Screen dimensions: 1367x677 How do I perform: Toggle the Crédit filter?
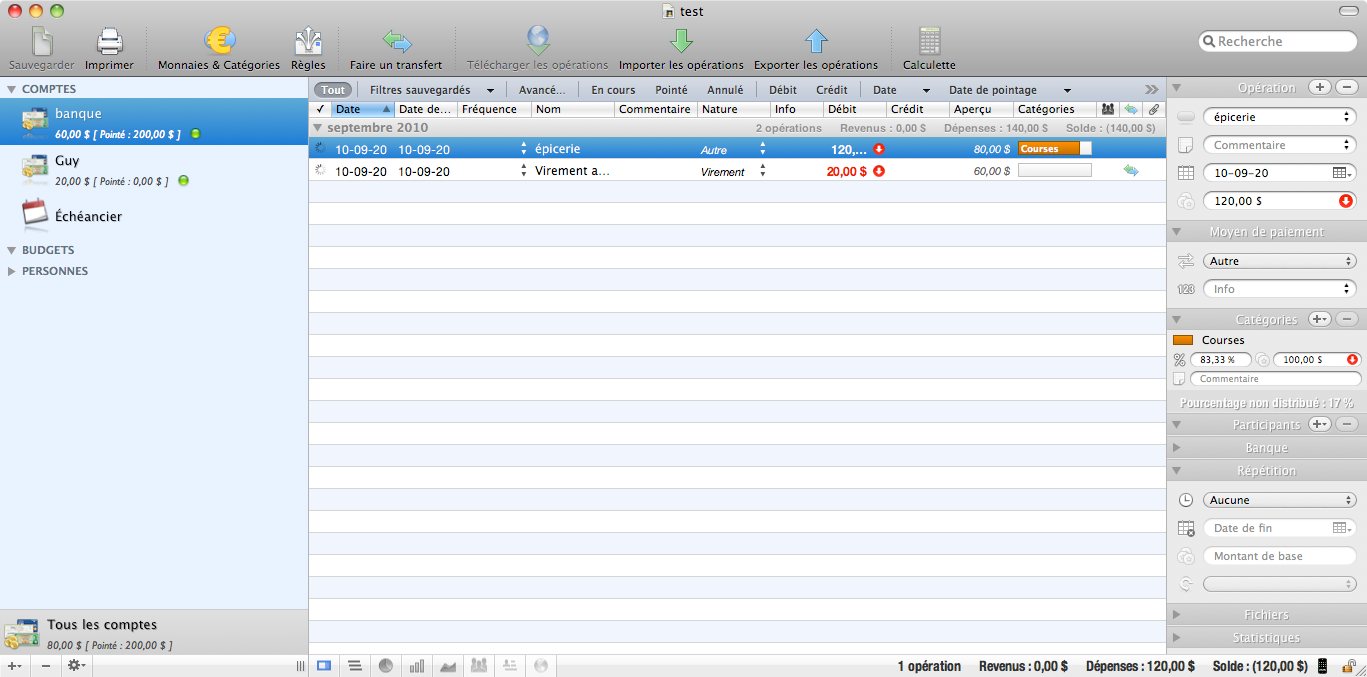[832, 90]
